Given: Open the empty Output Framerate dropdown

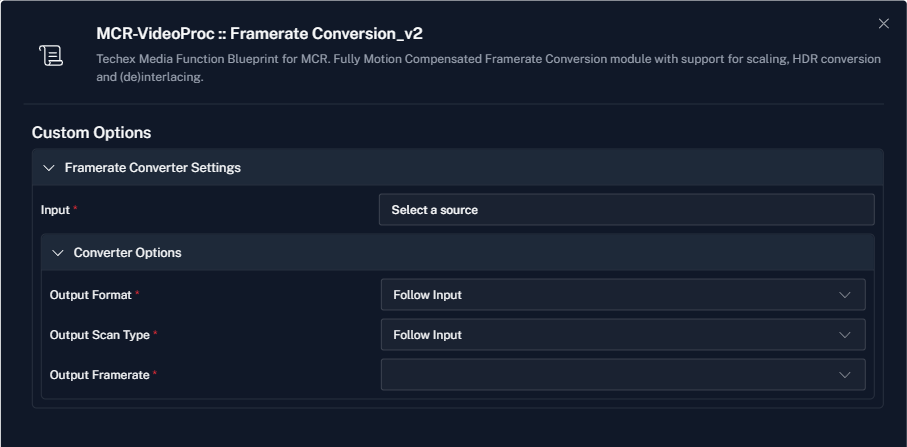Looking at the screenshot, I should tap(623, 374).
